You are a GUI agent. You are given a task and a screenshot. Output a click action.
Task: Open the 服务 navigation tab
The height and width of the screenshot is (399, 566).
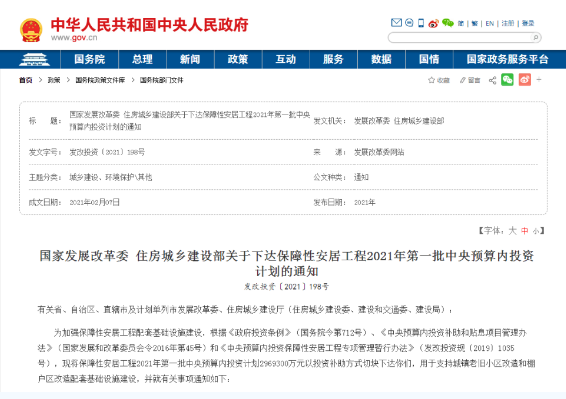tap(333, 59)
